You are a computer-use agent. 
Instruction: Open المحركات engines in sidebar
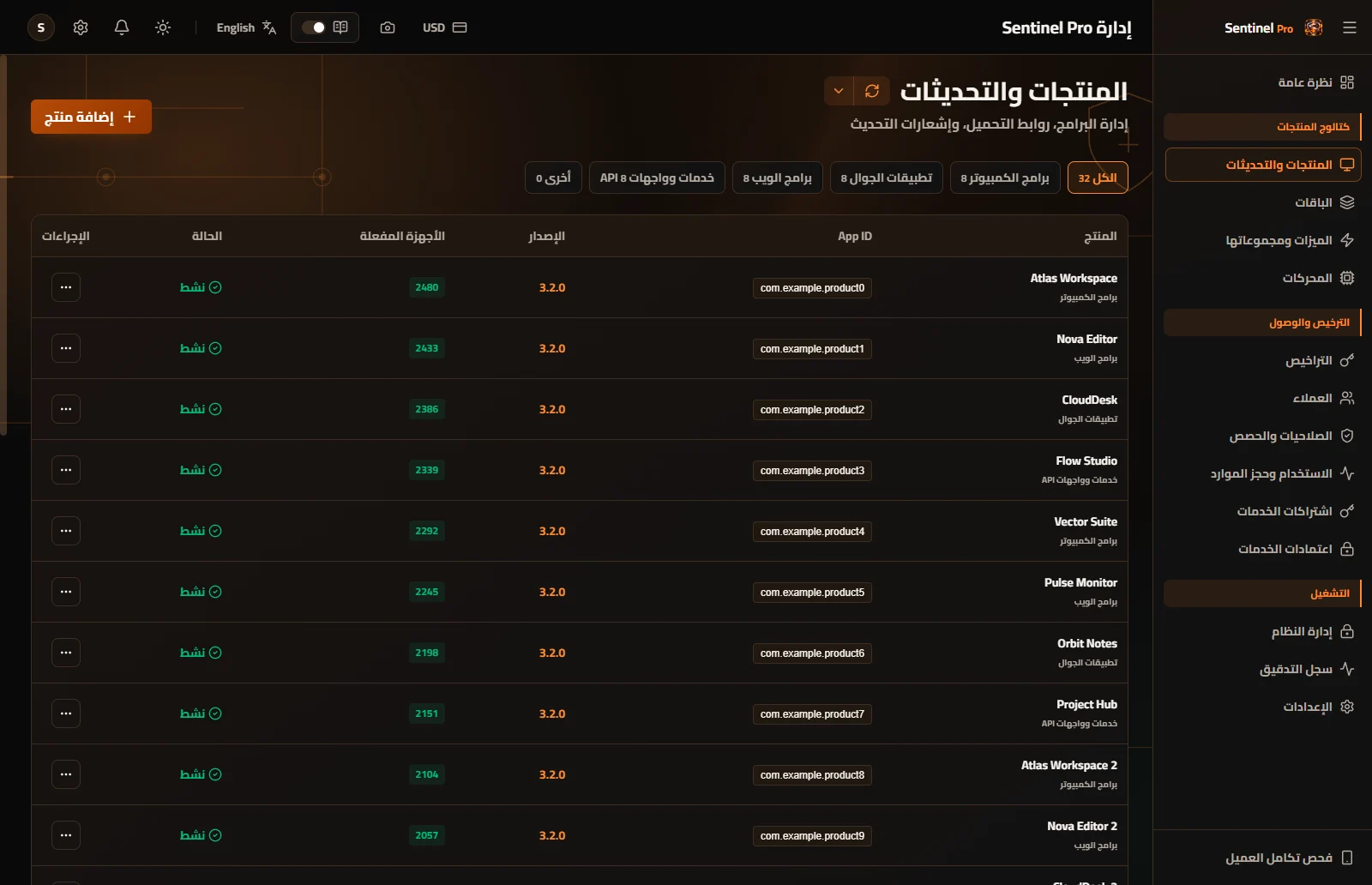tap(1262, 278)
